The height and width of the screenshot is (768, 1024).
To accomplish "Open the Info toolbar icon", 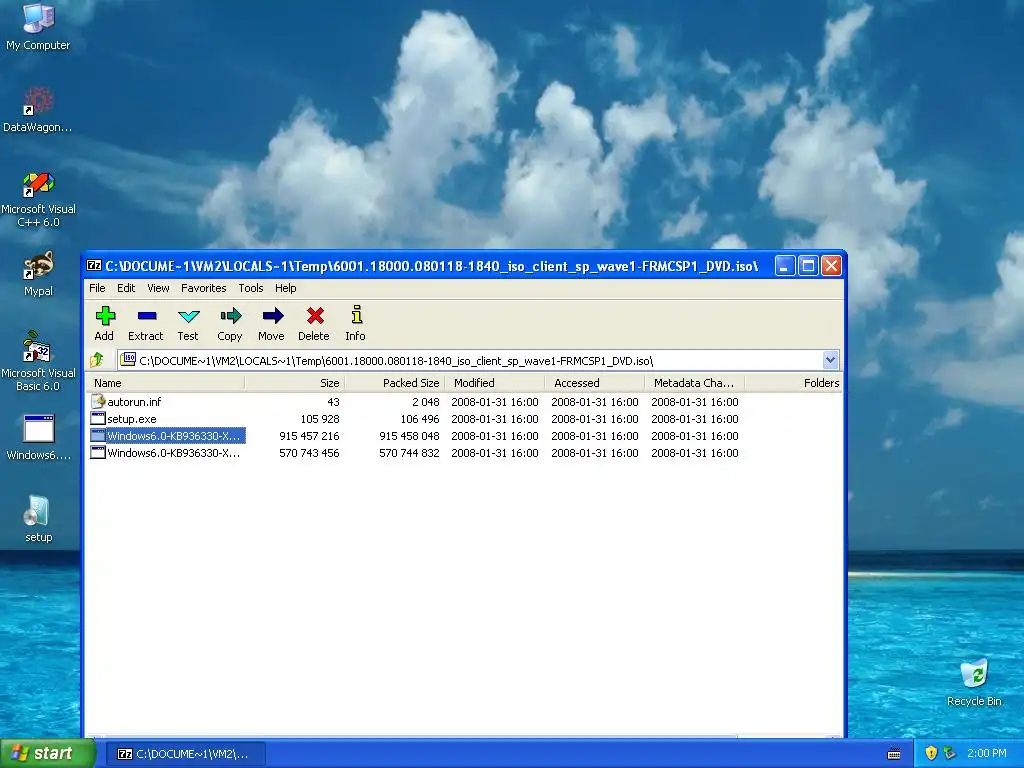I will coord(356,315).
